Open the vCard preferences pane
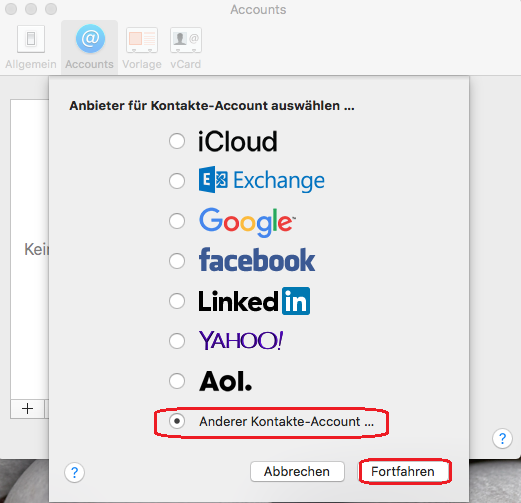This screenshot has height=503, width=521. pyautogui.click(x=186, y=47)
